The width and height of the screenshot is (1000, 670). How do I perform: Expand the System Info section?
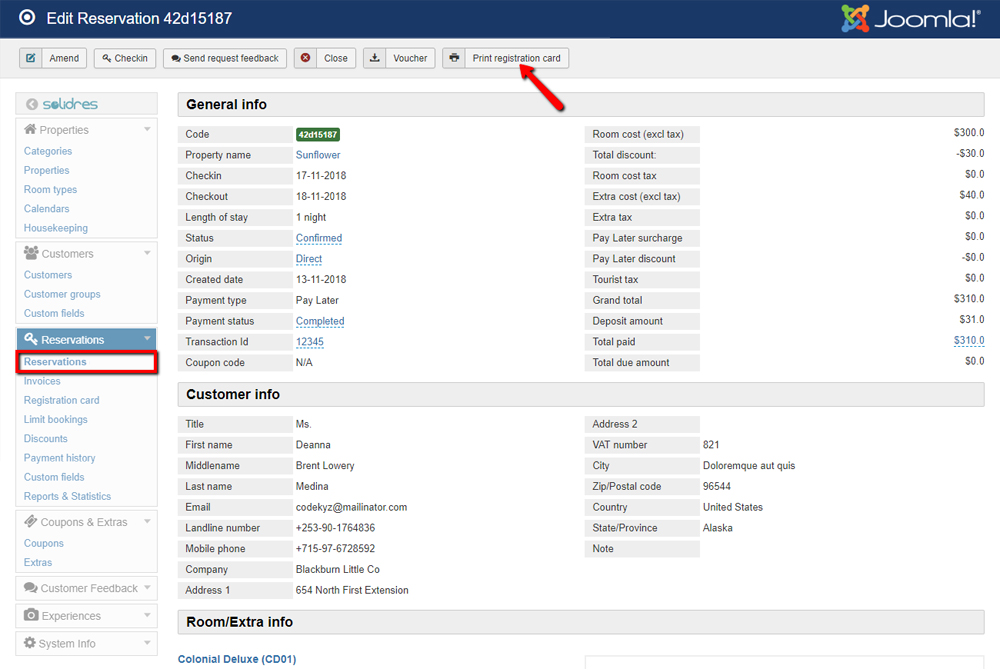(x=147, y=643)
